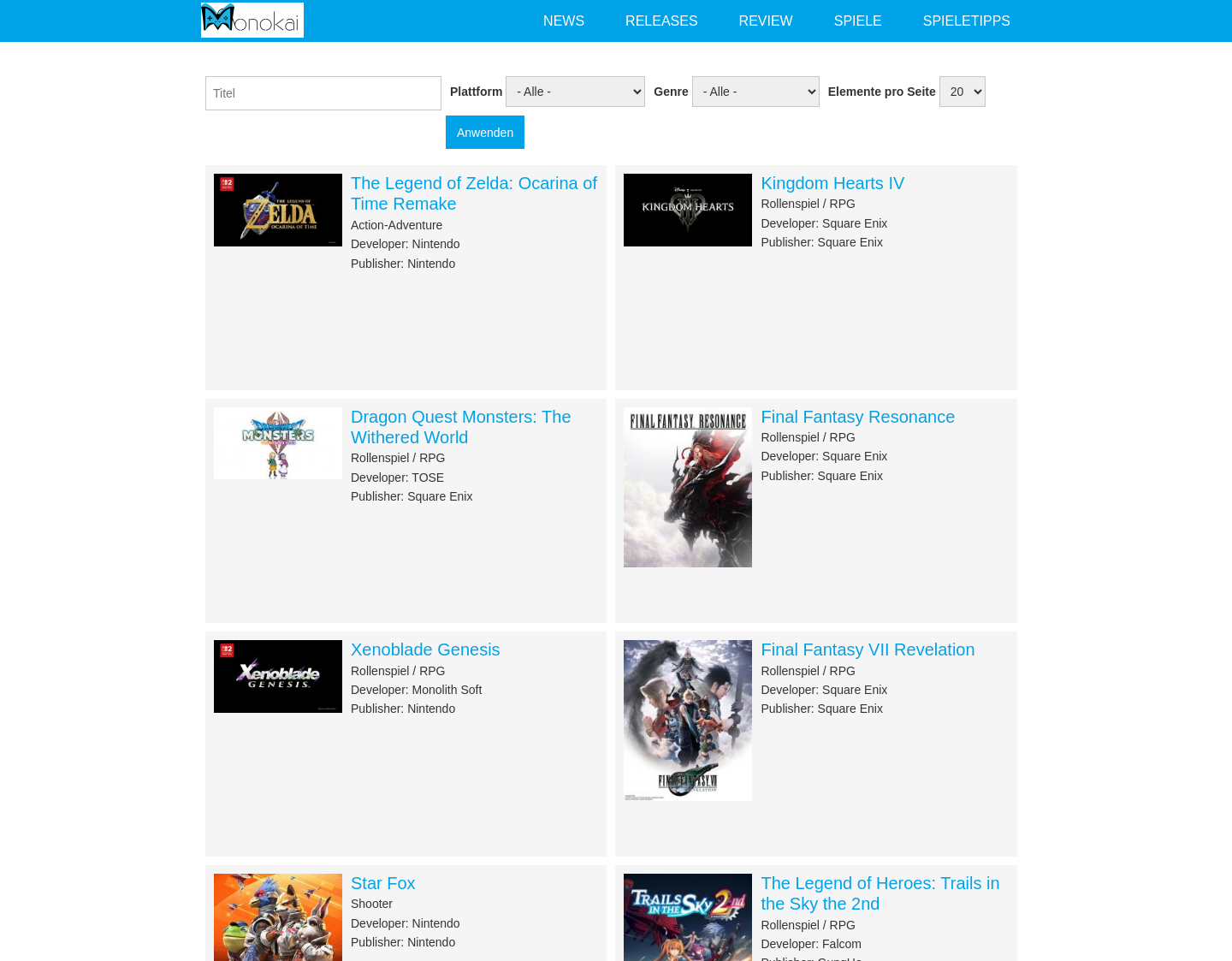Viewport: 1232px width, 961px height.
Task: Click the Dragon Quest Monsters cover thumbnail
Action: (x=278, y=443)
